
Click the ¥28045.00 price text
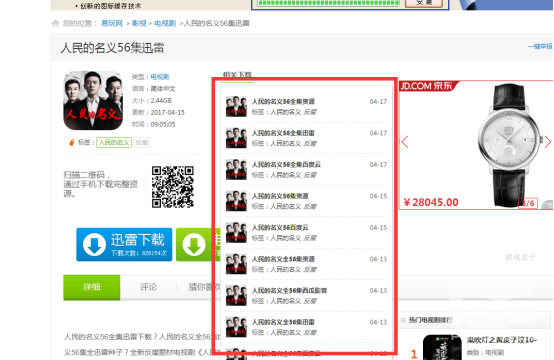tap(431, 202)
